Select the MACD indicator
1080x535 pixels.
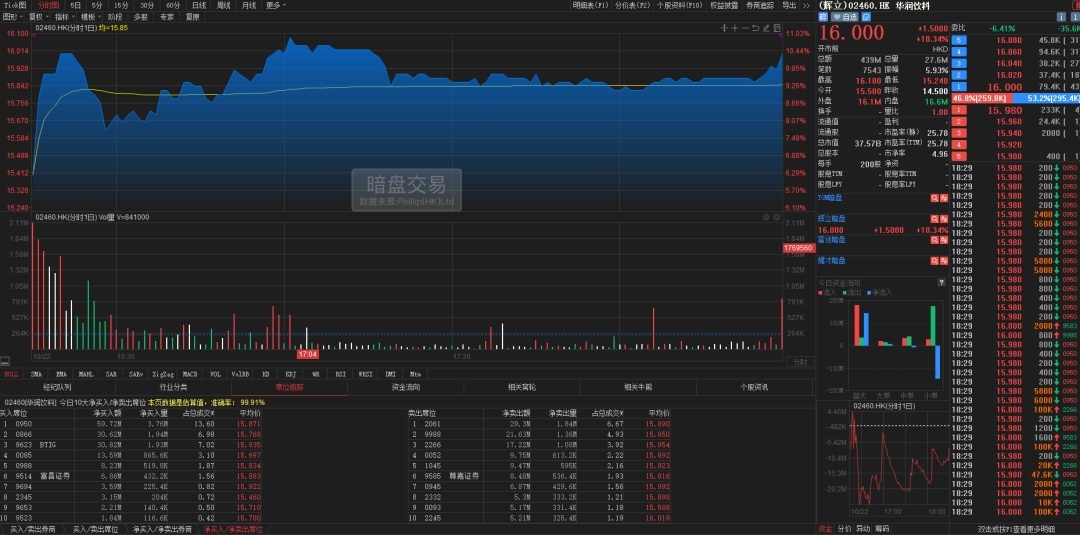(190, 373)
